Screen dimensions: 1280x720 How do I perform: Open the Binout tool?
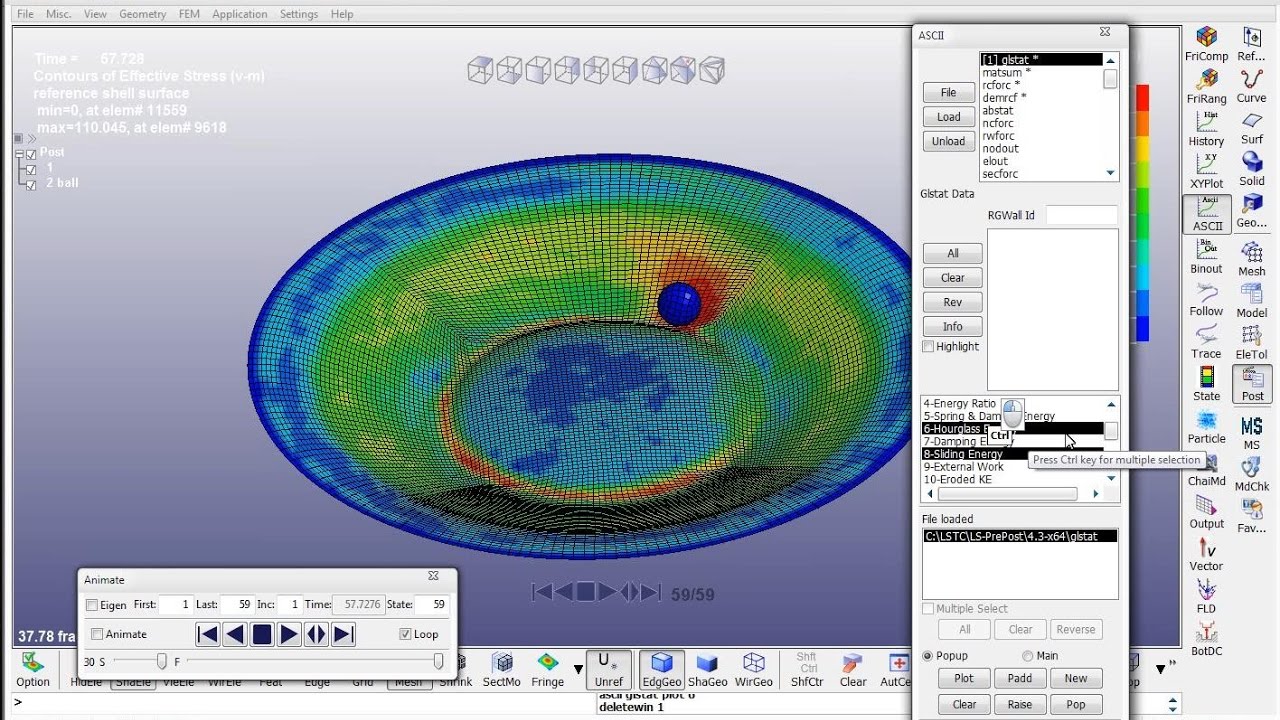point(1207,256)
